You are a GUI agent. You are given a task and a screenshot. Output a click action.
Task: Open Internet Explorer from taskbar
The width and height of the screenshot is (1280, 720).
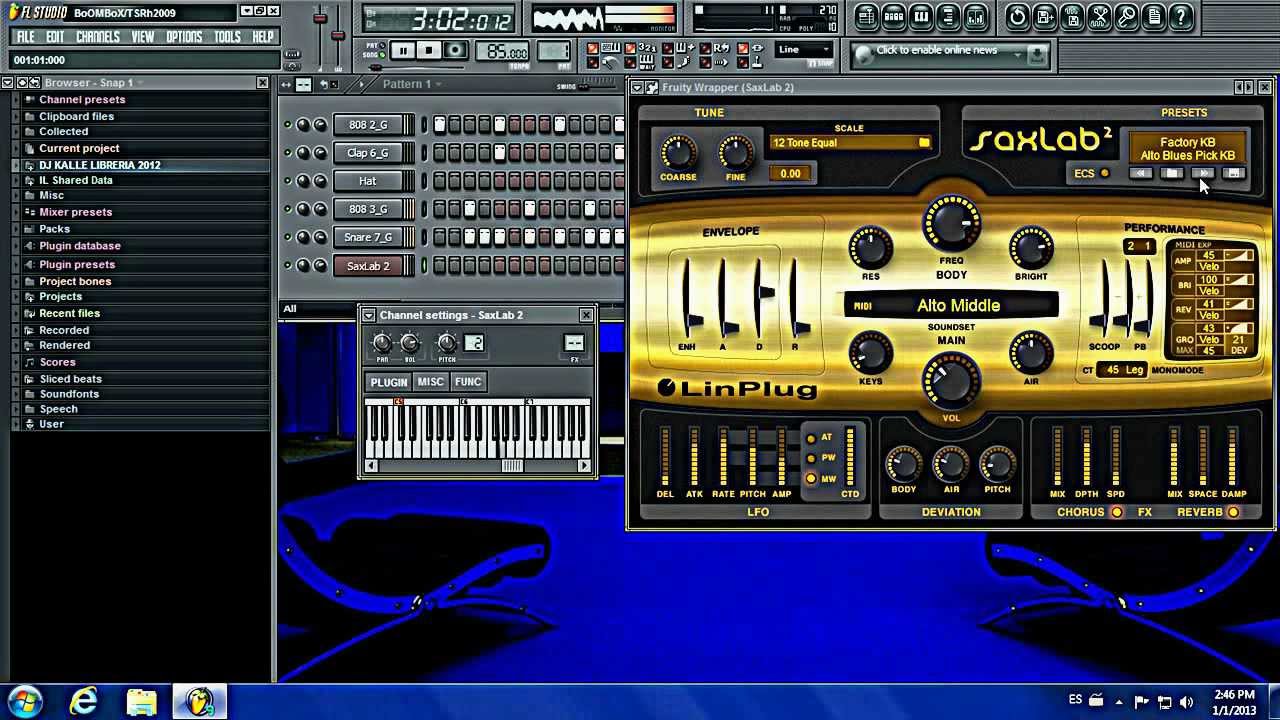(84, 701)
